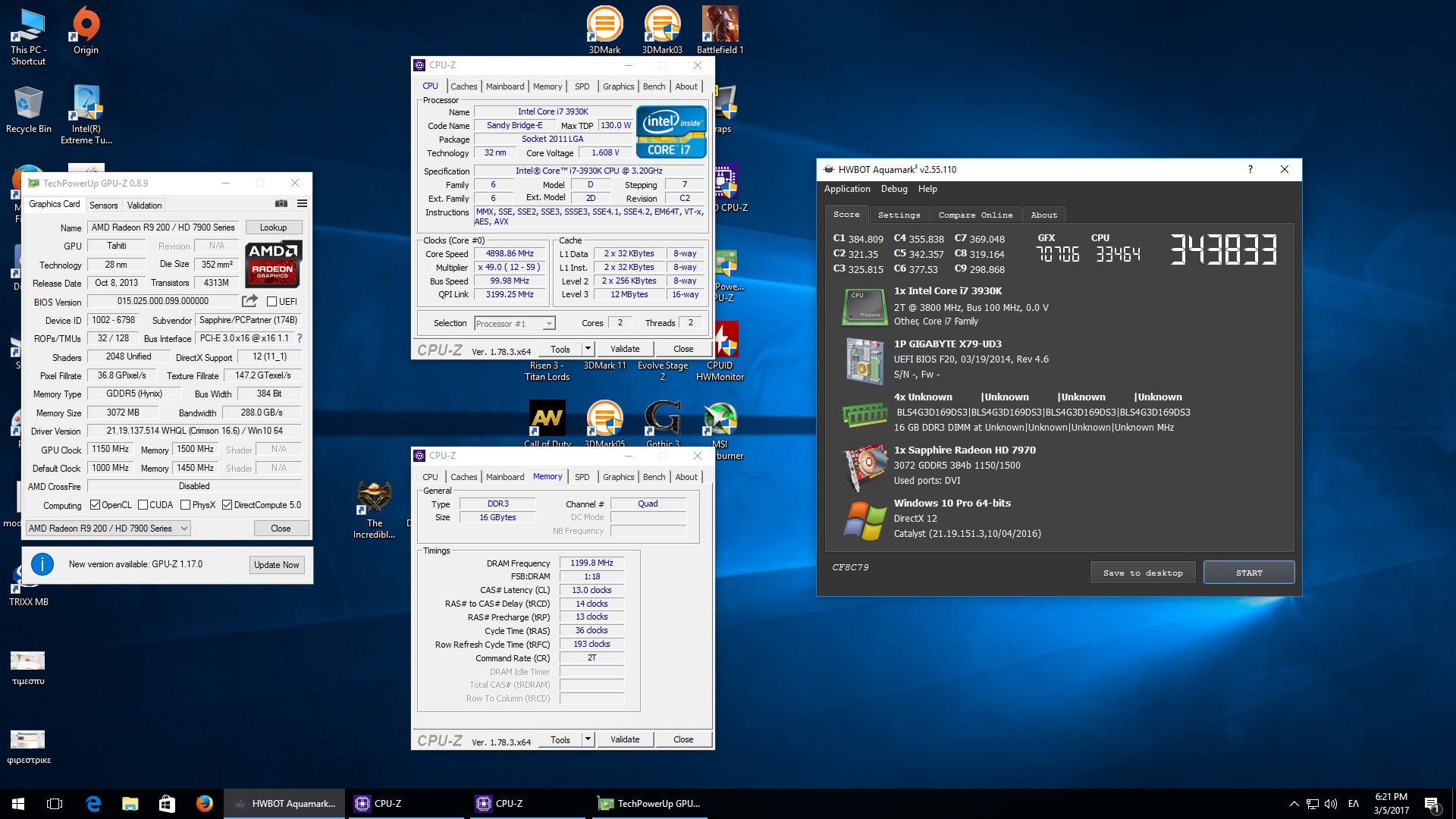Launch the 3DMark03 desktop shortcut
The width and height of the screenshot is (1456, 819).
pos(662,30)
